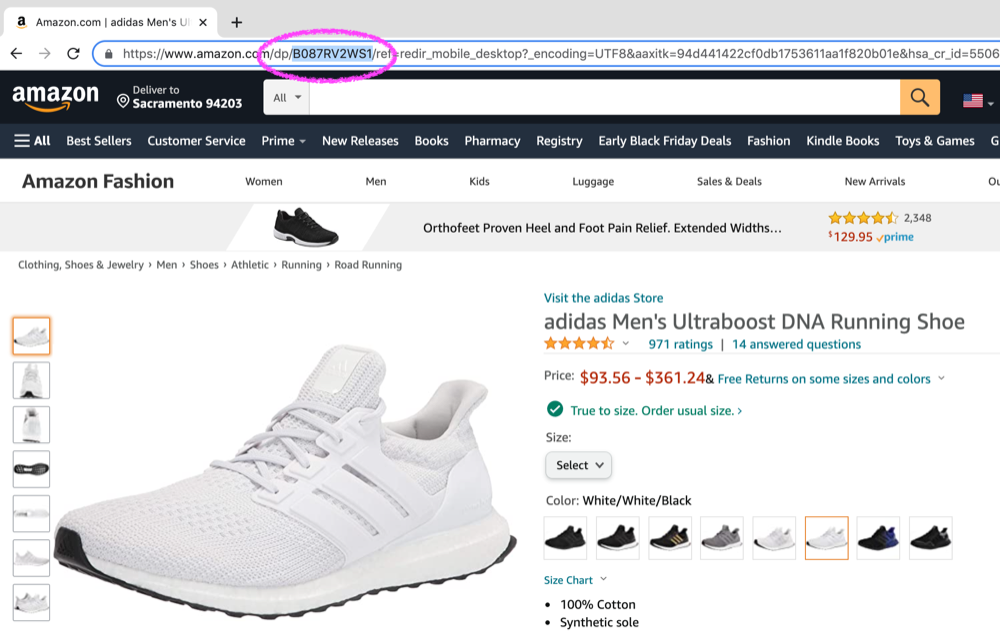
Task: Open Customer Service in navigation bar
Action: click(x=196, y=141)
